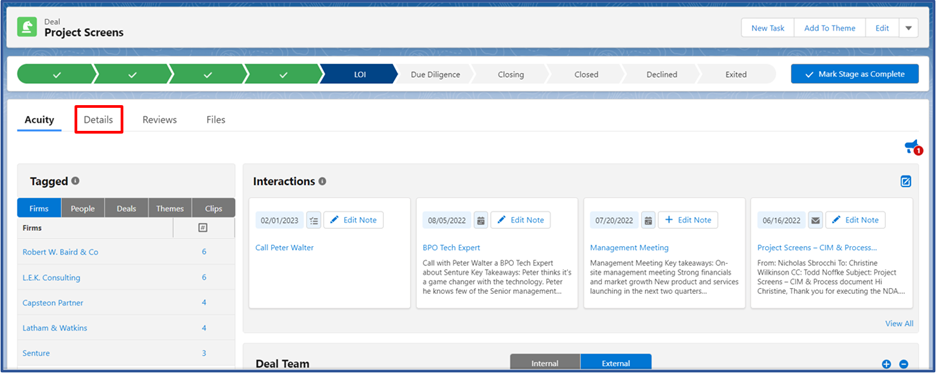Select the Closed stage
The height and width of the screenshot is (373, 936).
coord(586,75)
